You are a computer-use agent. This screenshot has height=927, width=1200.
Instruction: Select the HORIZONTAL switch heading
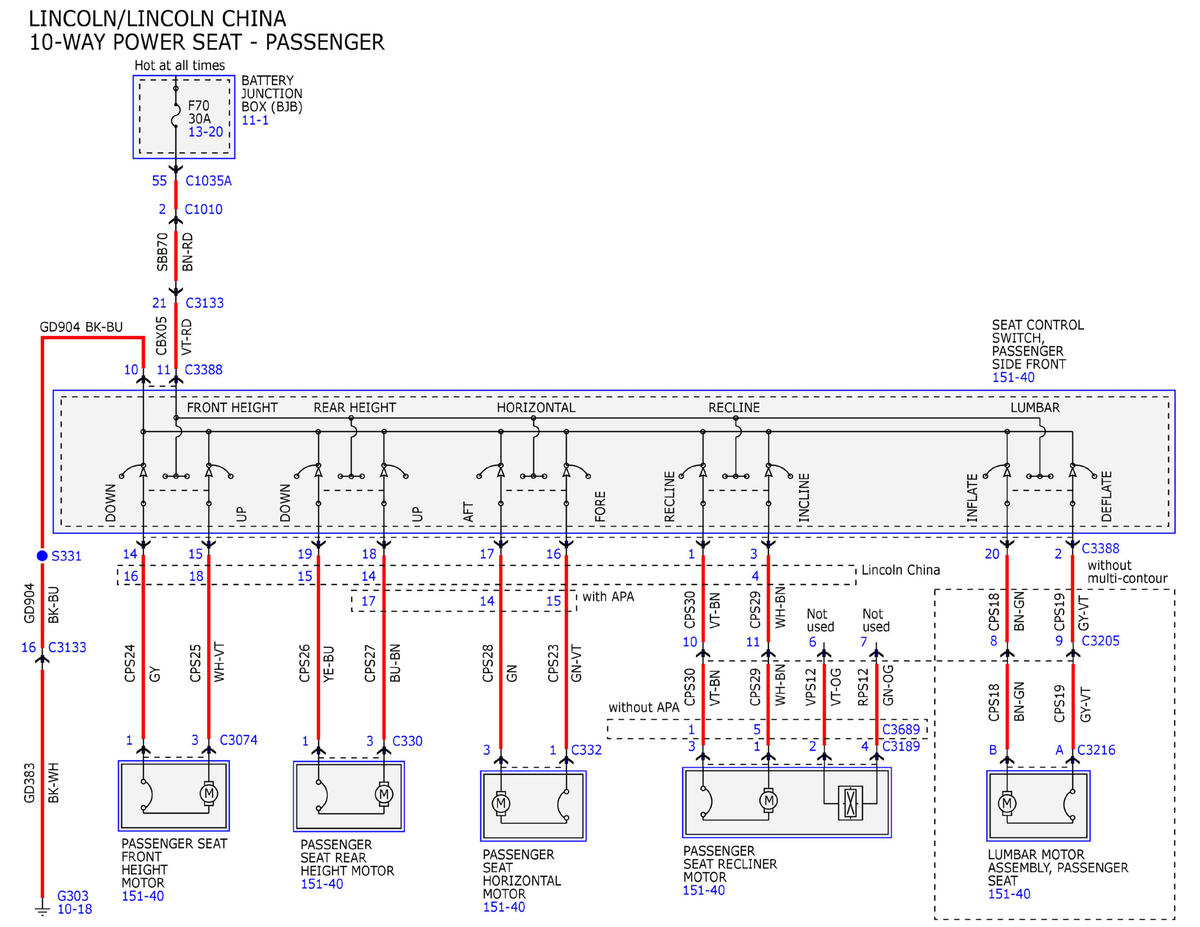[536, 407]
